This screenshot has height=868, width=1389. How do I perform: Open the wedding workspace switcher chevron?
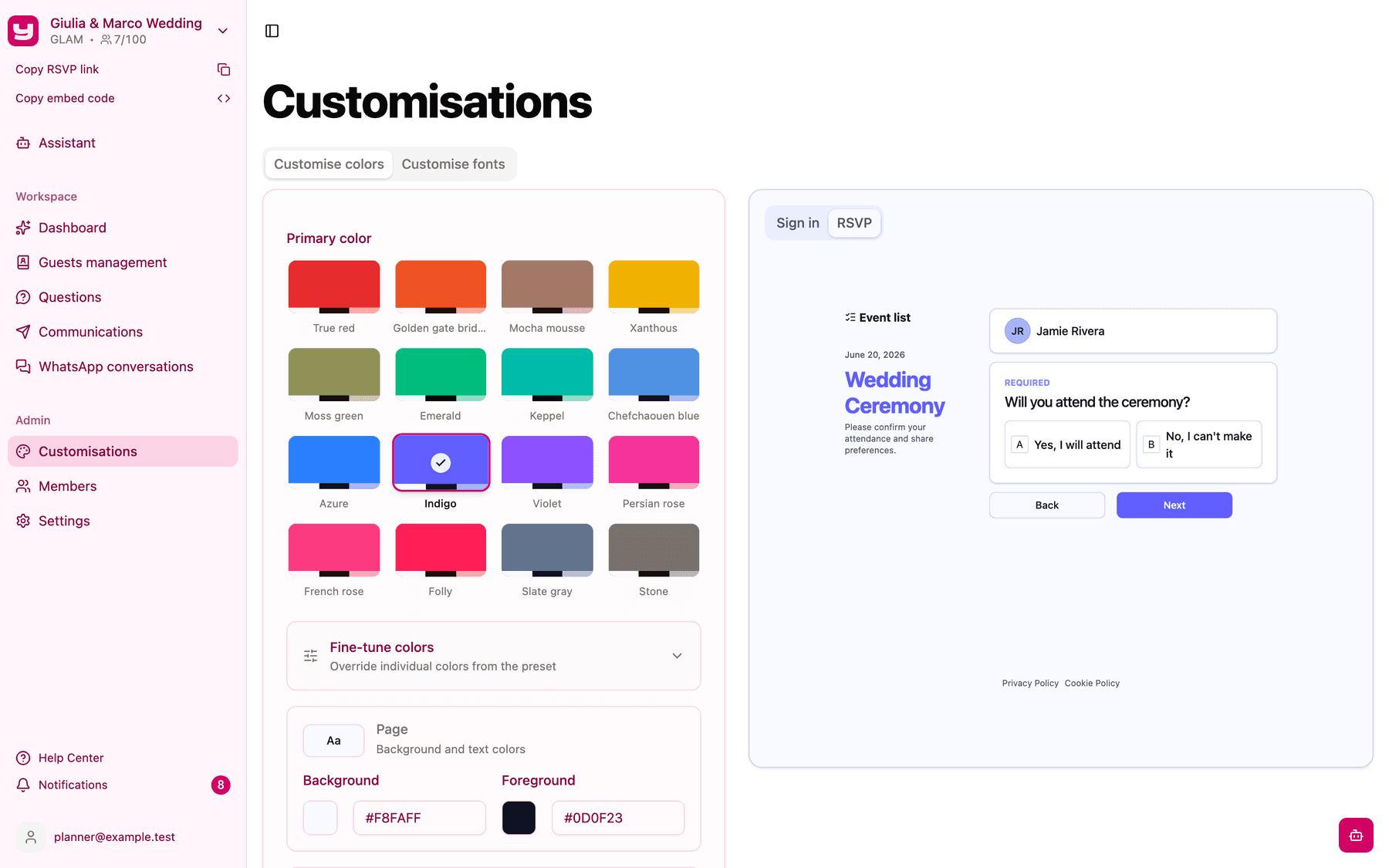[223, 31]
